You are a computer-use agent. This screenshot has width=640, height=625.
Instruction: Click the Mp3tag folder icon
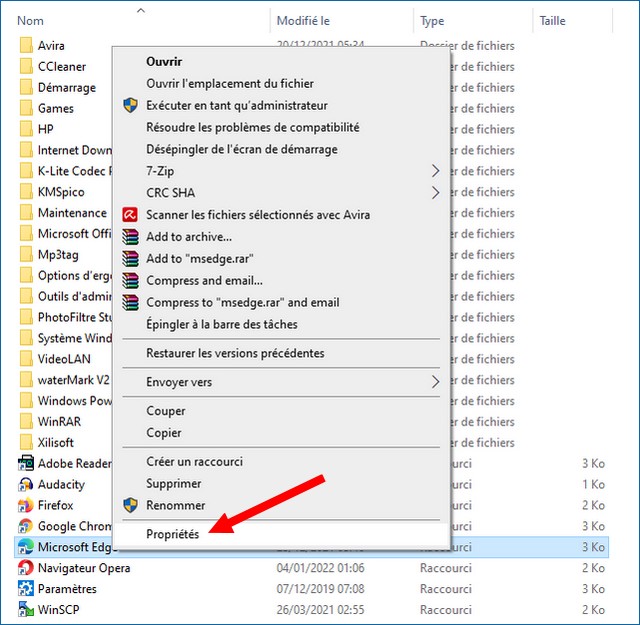pos(26,254)
